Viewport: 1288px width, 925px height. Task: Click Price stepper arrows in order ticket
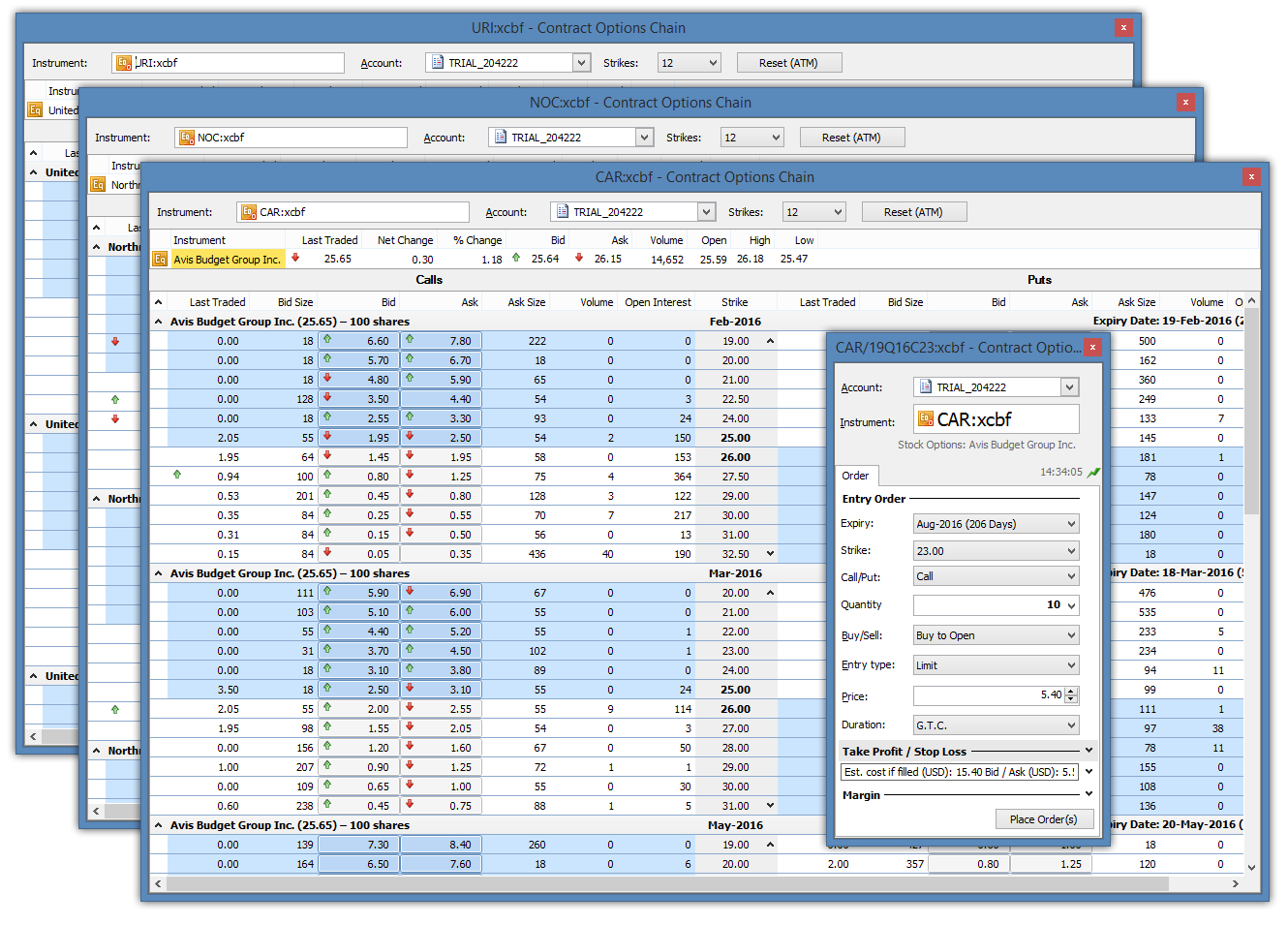click(1071, 695)
